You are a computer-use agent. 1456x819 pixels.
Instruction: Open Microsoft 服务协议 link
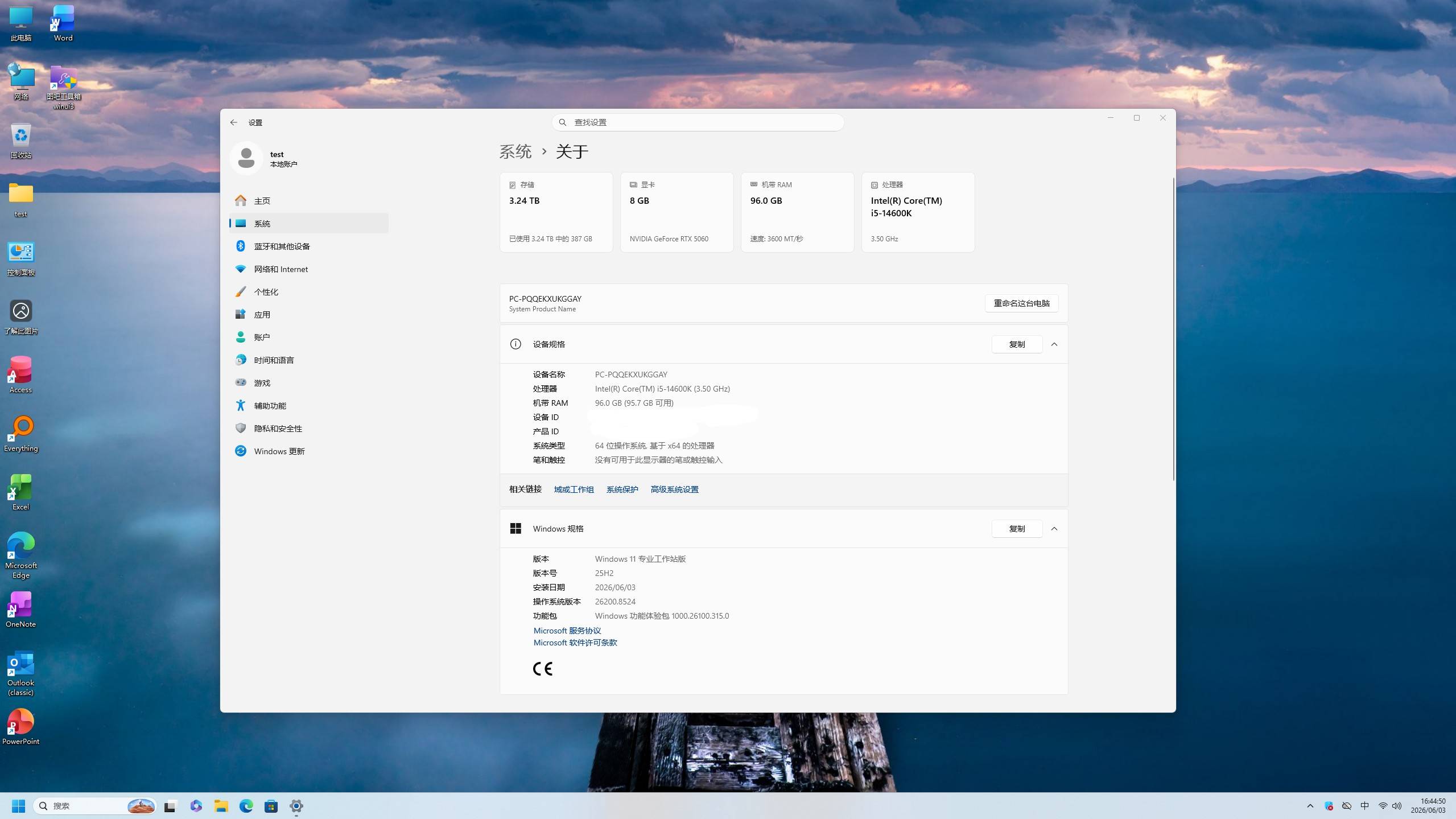point(567,631)
